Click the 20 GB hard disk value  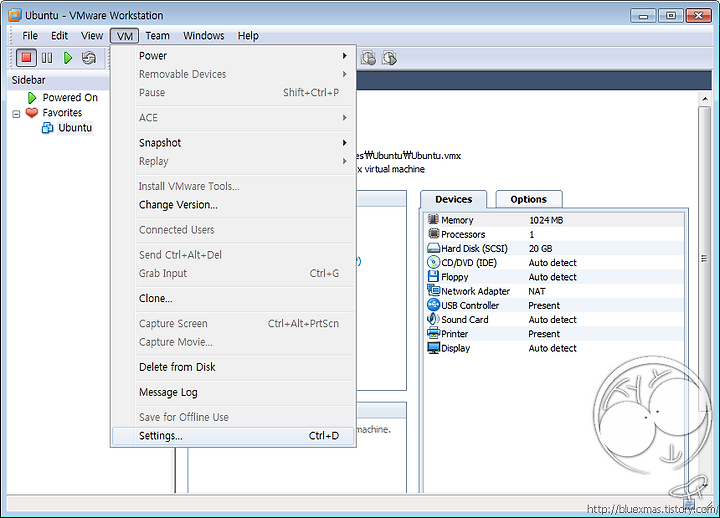click(540, 248)
